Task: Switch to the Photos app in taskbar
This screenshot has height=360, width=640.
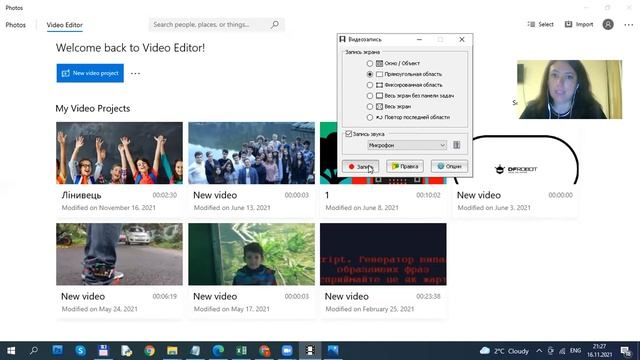Action: [333, 351]
